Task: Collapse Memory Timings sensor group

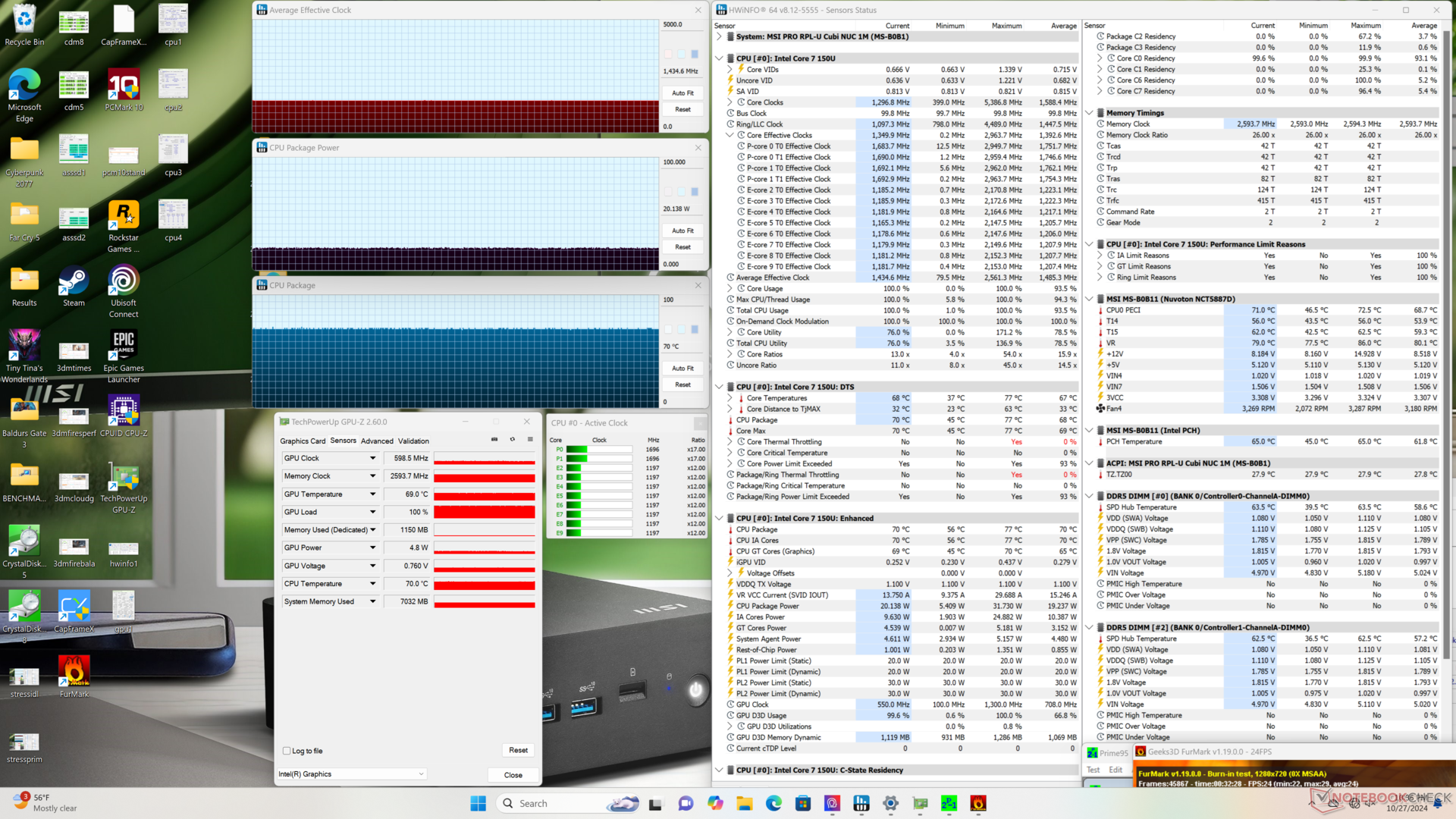Action: 1090,113
